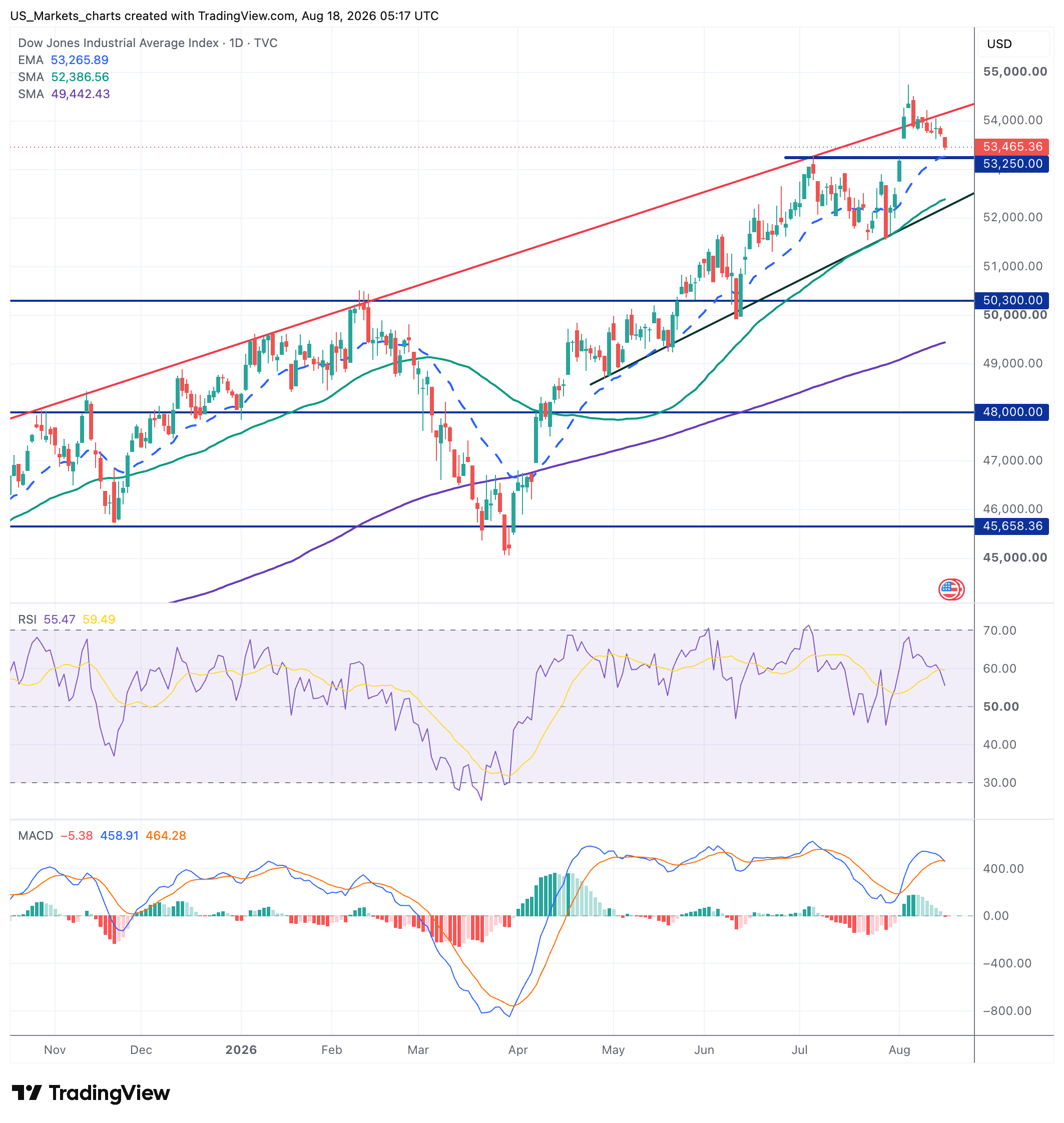
Task: Select the 45,658.36 horizontal line label
Action: pos(1012,526)
